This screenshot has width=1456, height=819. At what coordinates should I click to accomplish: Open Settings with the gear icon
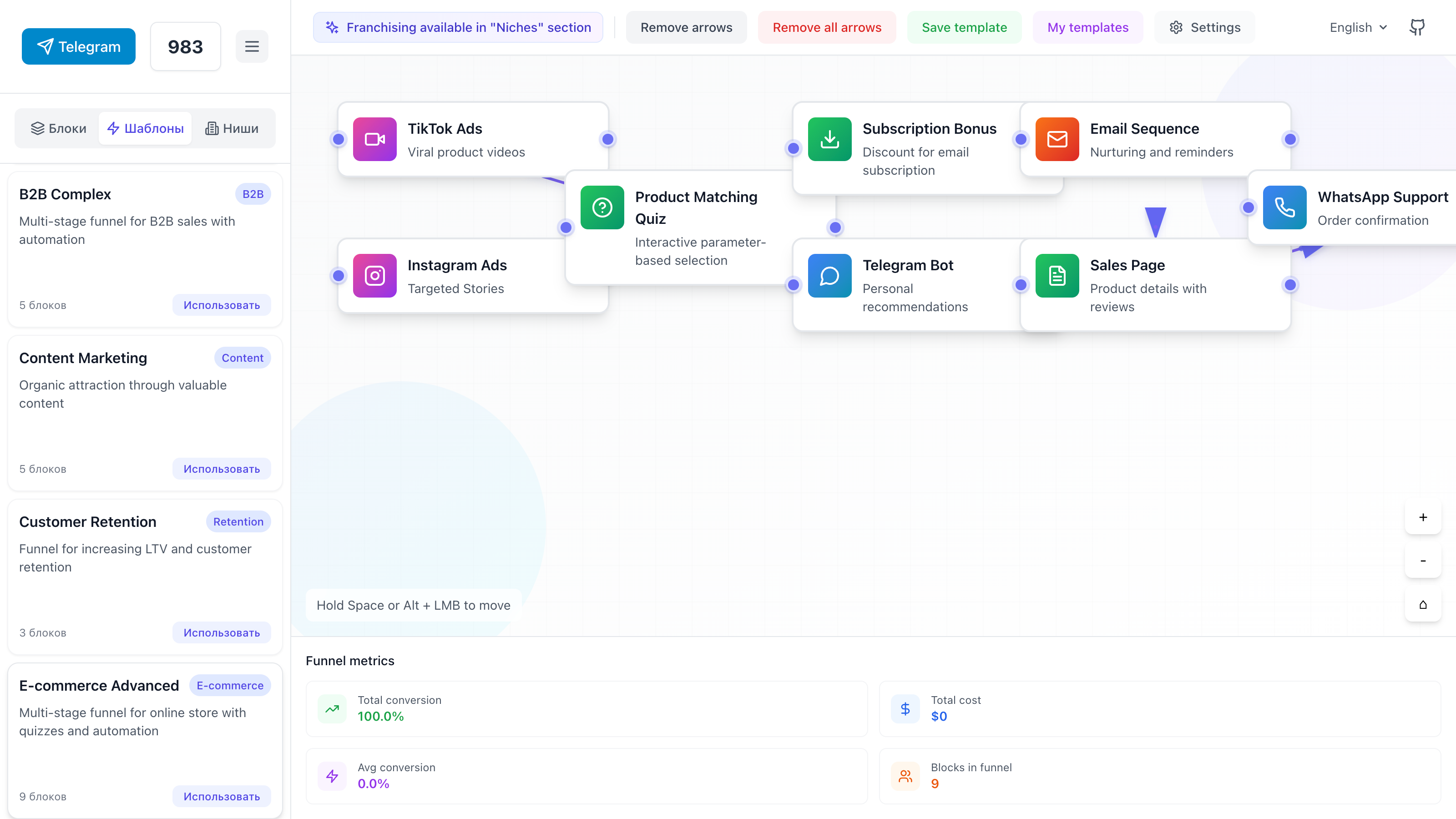point(1204,27)
